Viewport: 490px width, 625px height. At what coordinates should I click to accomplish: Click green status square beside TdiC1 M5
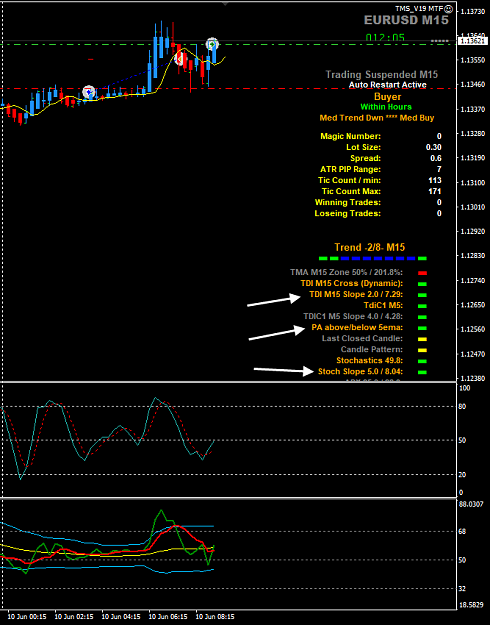click(x=422, y=306)
